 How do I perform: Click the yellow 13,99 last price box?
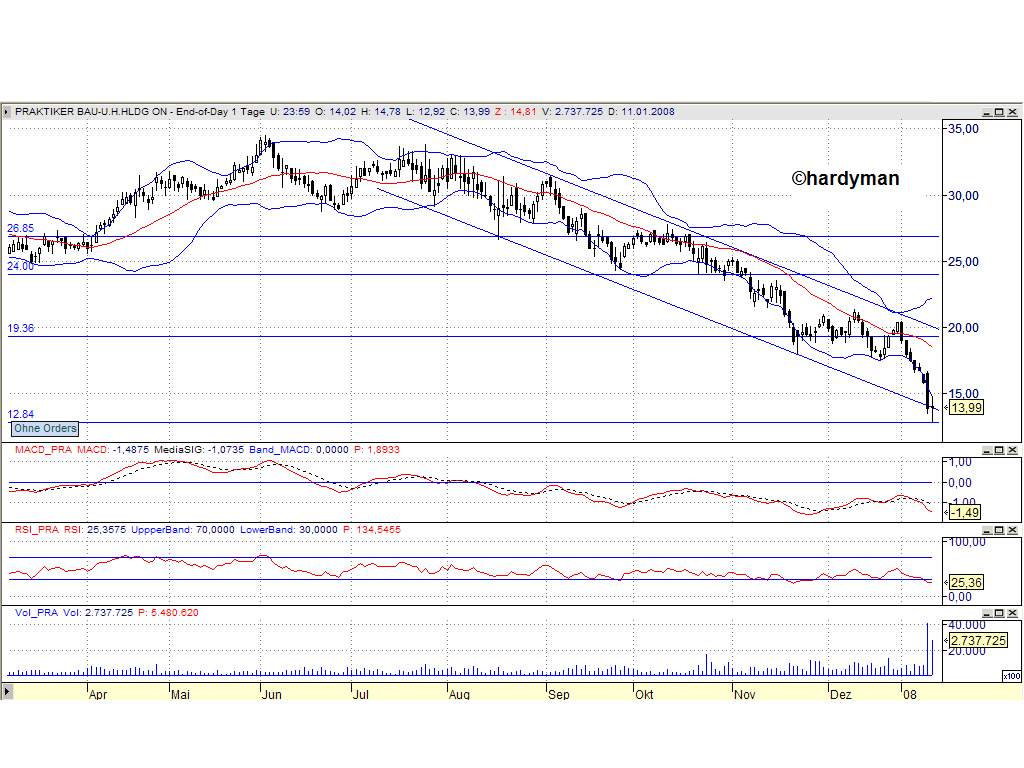(965, 407)
